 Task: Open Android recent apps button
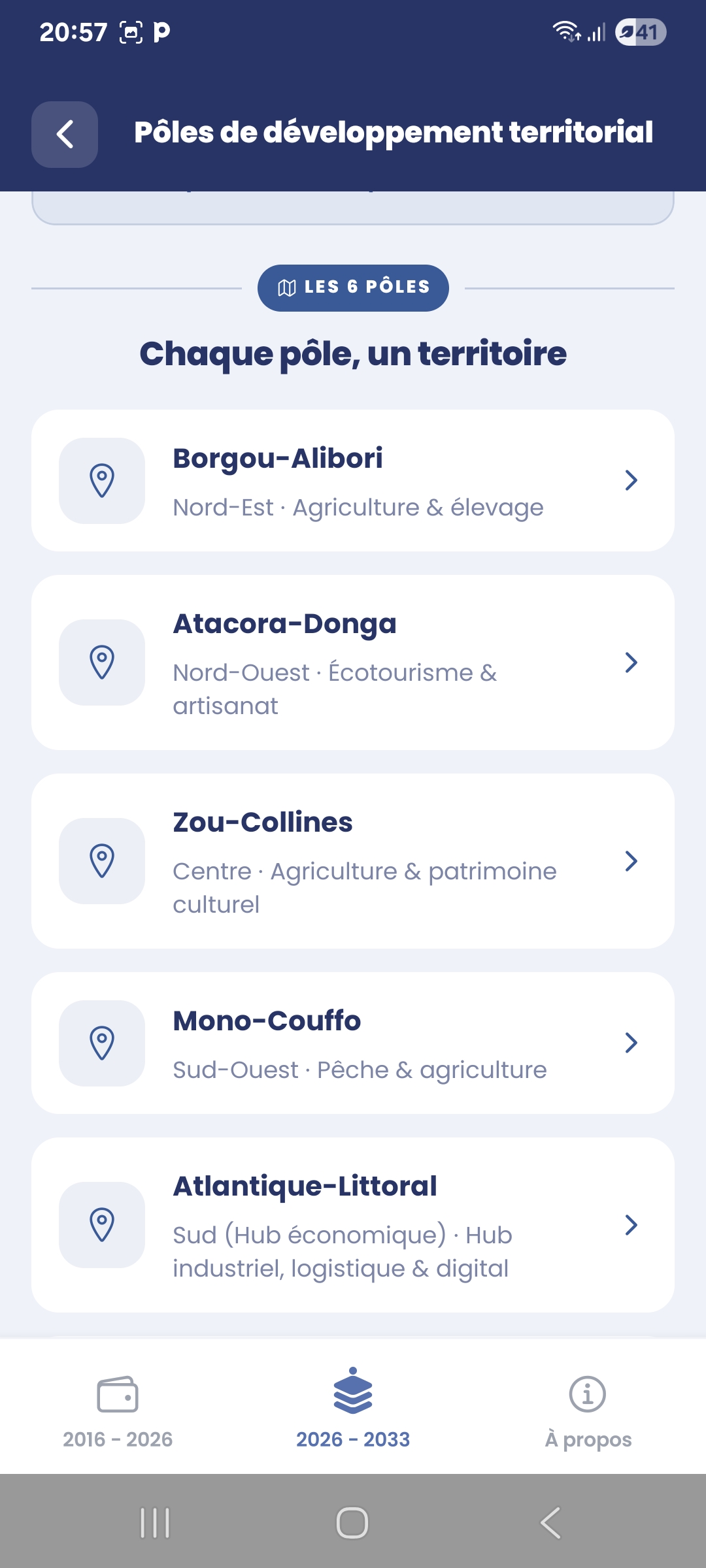155,1523
